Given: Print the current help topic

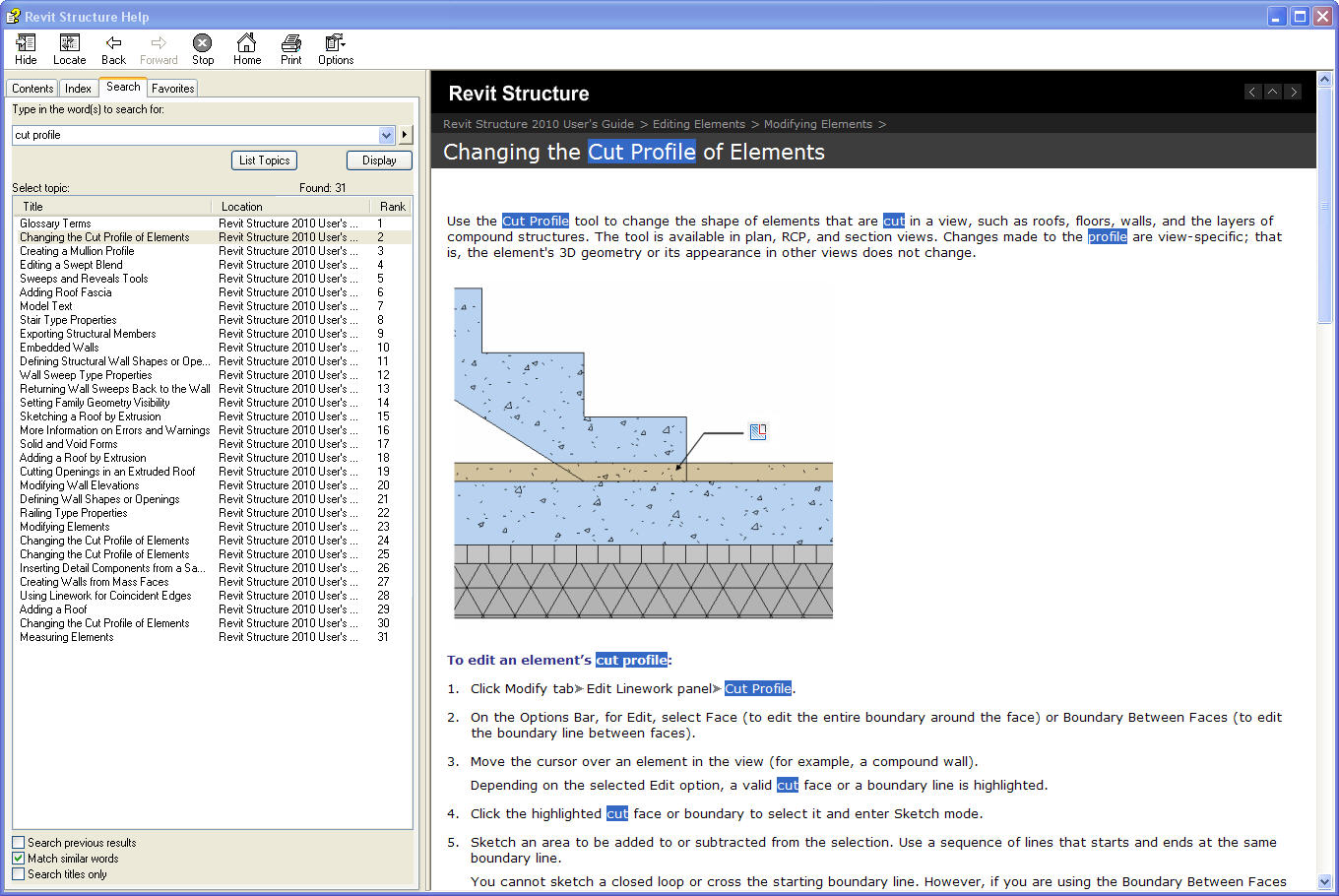Looking at the screenshot, I should pos(290,49).
